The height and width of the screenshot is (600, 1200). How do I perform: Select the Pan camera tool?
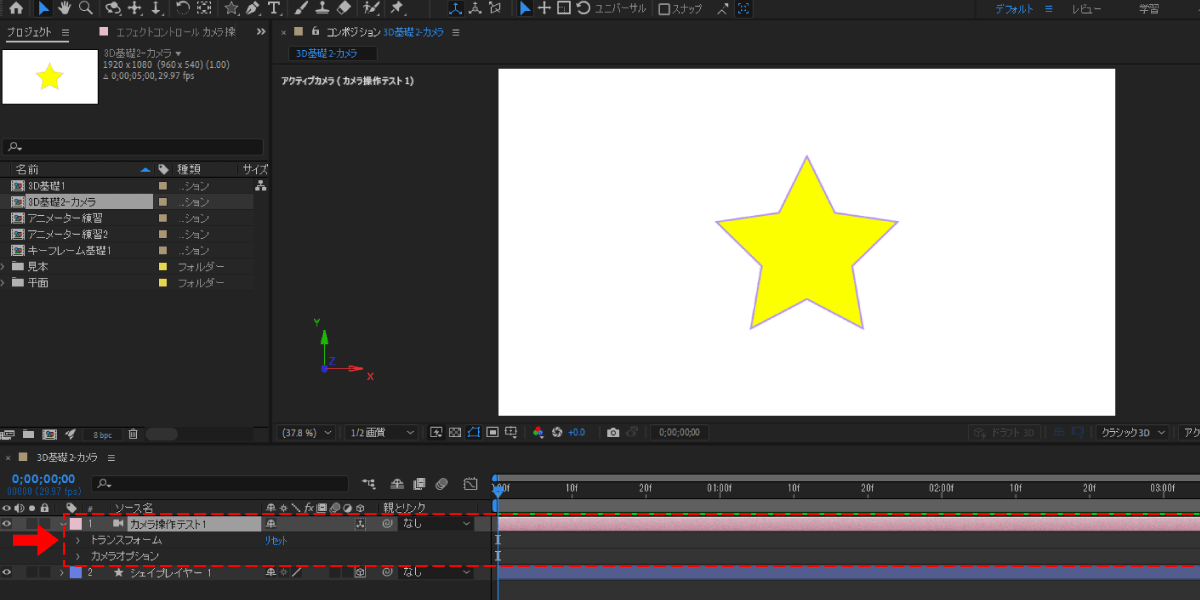[x=135, y=9]
